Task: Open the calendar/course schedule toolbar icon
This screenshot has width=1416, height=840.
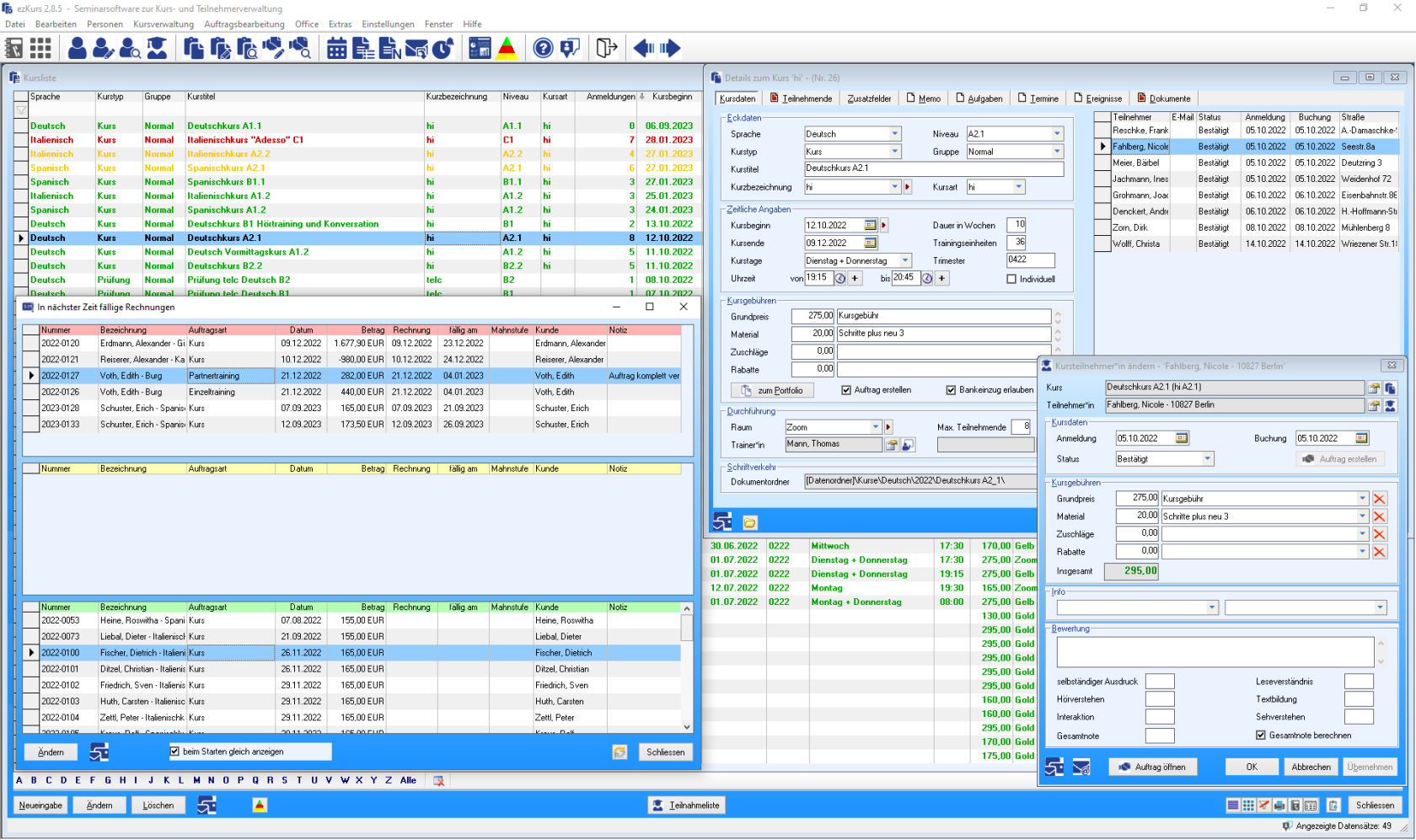Action: tap(335, 48)
